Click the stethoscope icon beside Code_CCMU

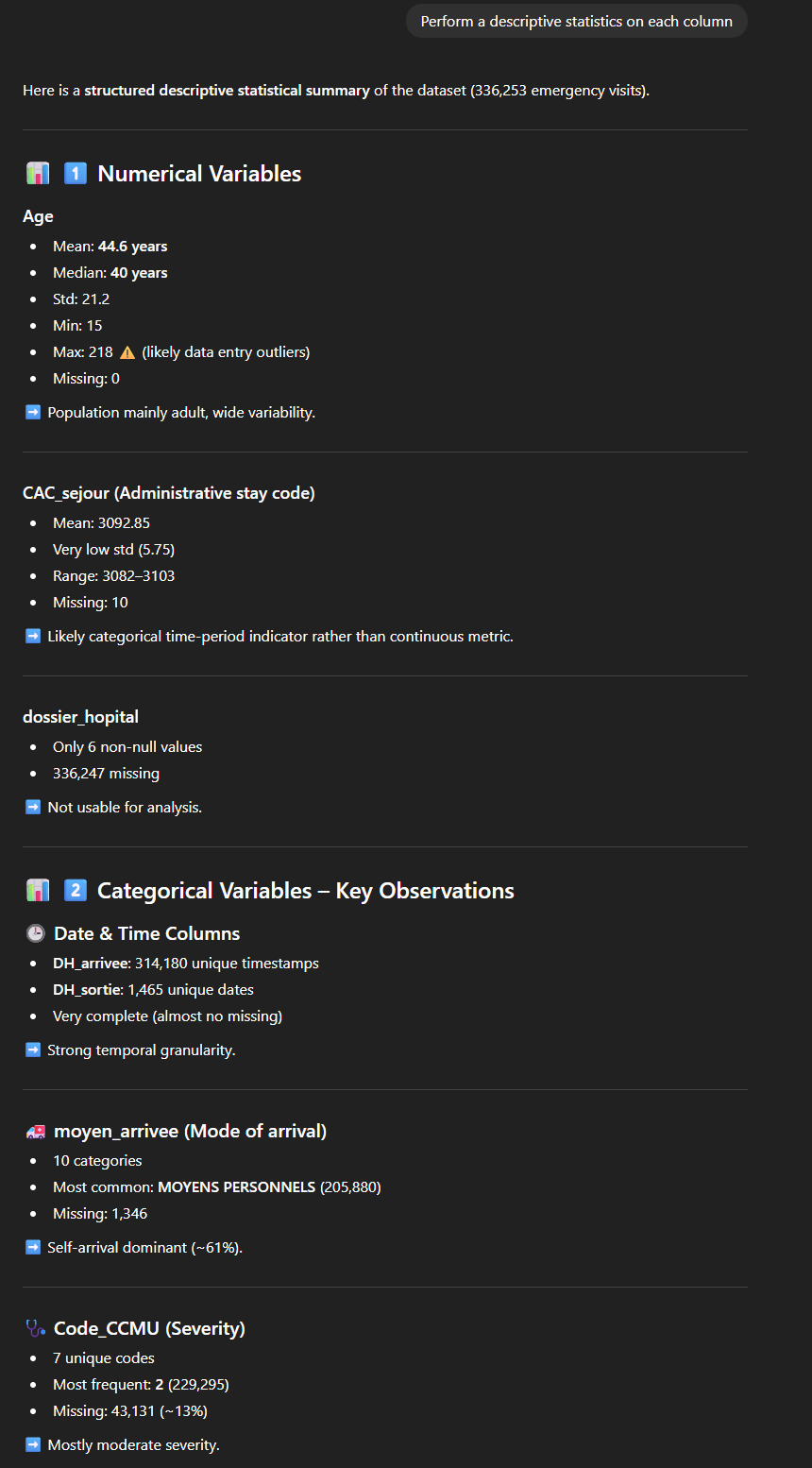36,1329
